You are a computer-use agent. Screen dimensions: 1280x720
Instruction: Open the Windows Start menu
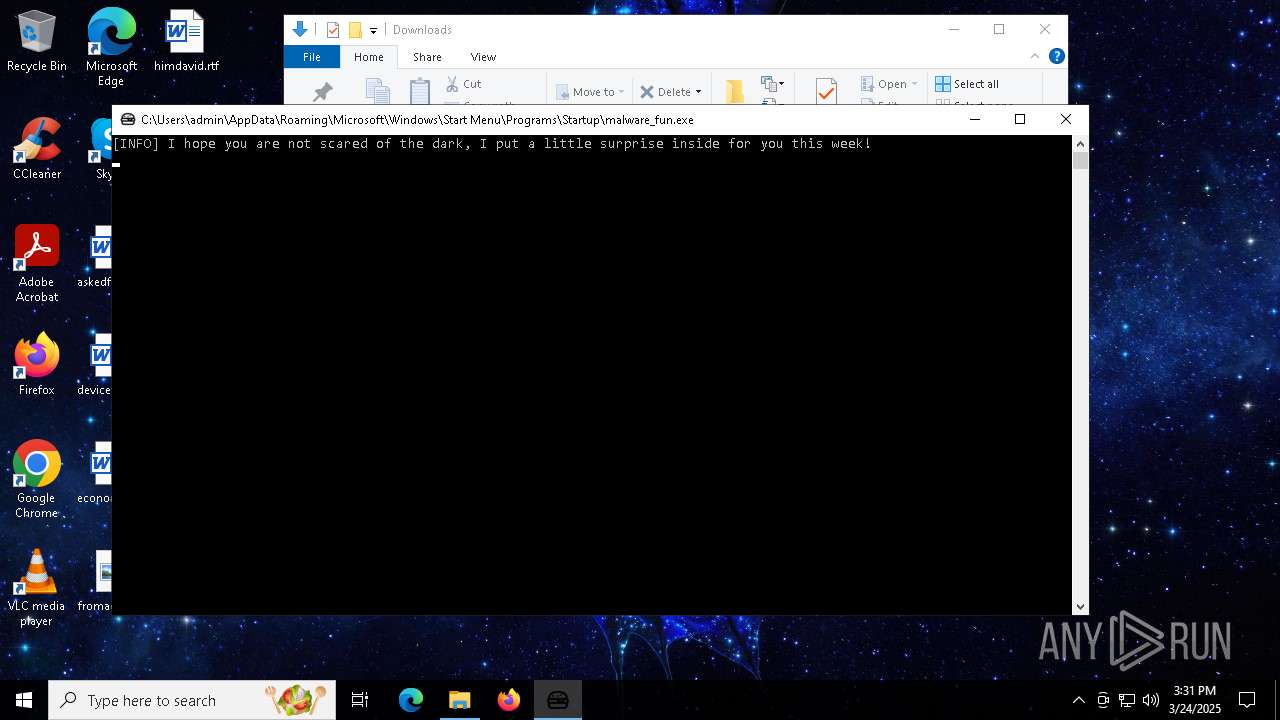24,700
